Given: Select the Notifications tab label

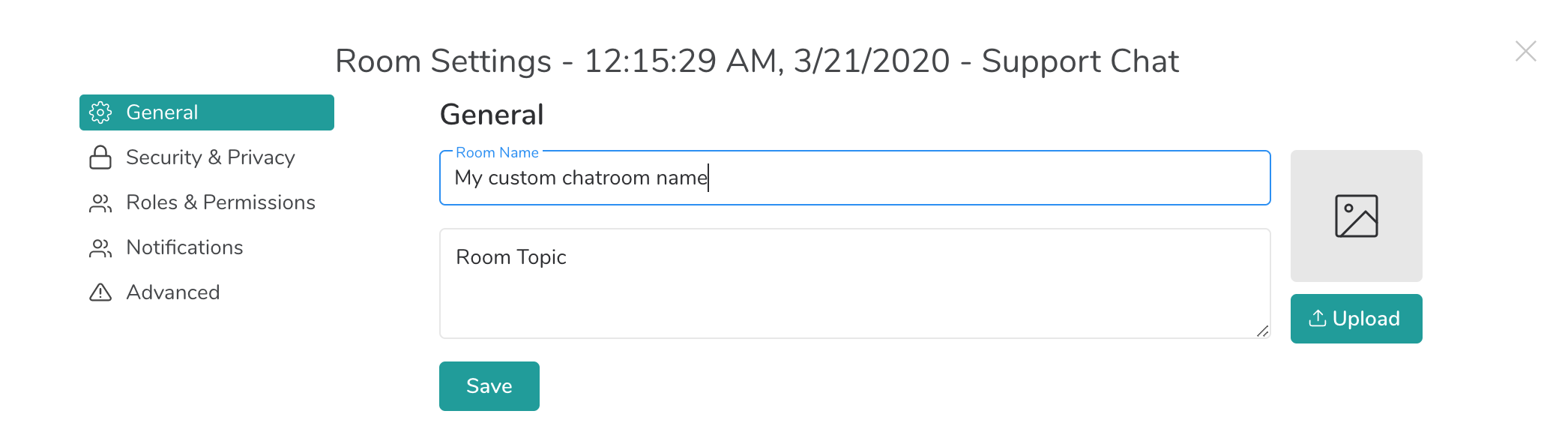Looking at the screenshot, I should point(184,247).
